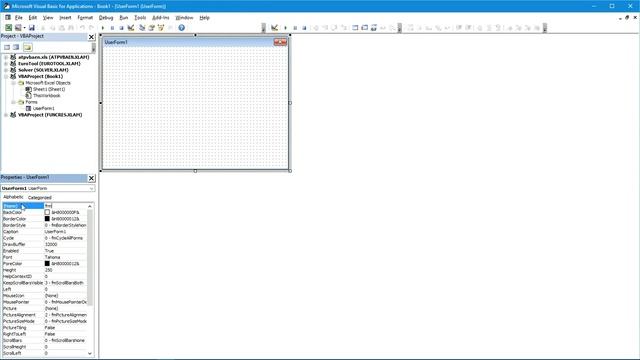Screen dimensions: 640x360
Task: Open the Run menu
Action: [x=124, y=18]
